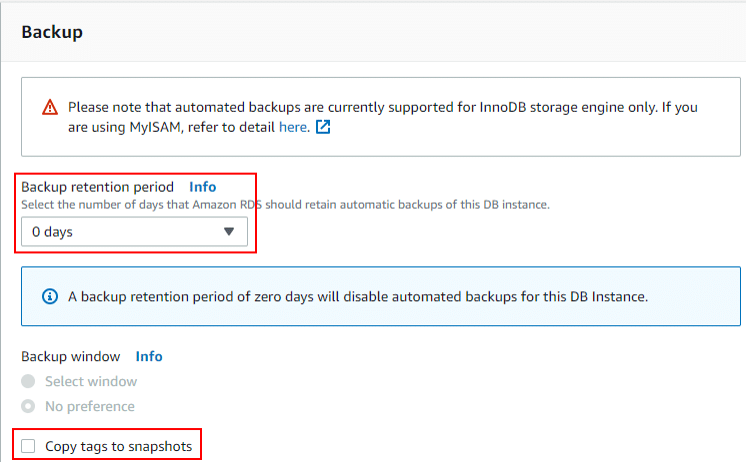Screen dimensions: 746x462
Task: Open Info link beside Backup window
Action: 149,356
